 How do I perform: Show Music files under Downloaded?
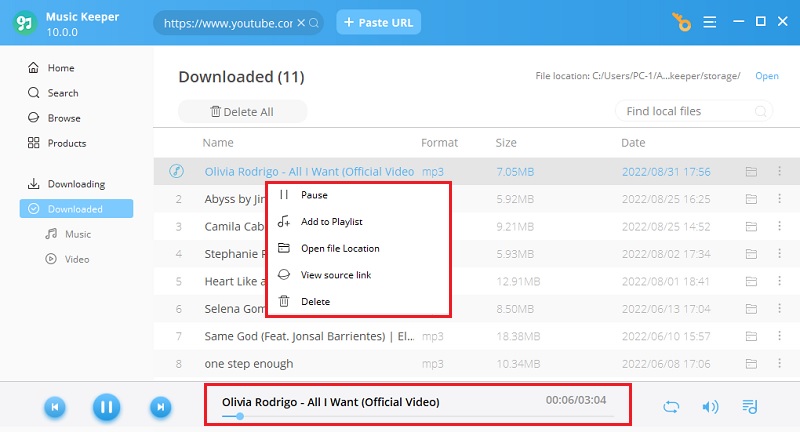tap(68, 234)
